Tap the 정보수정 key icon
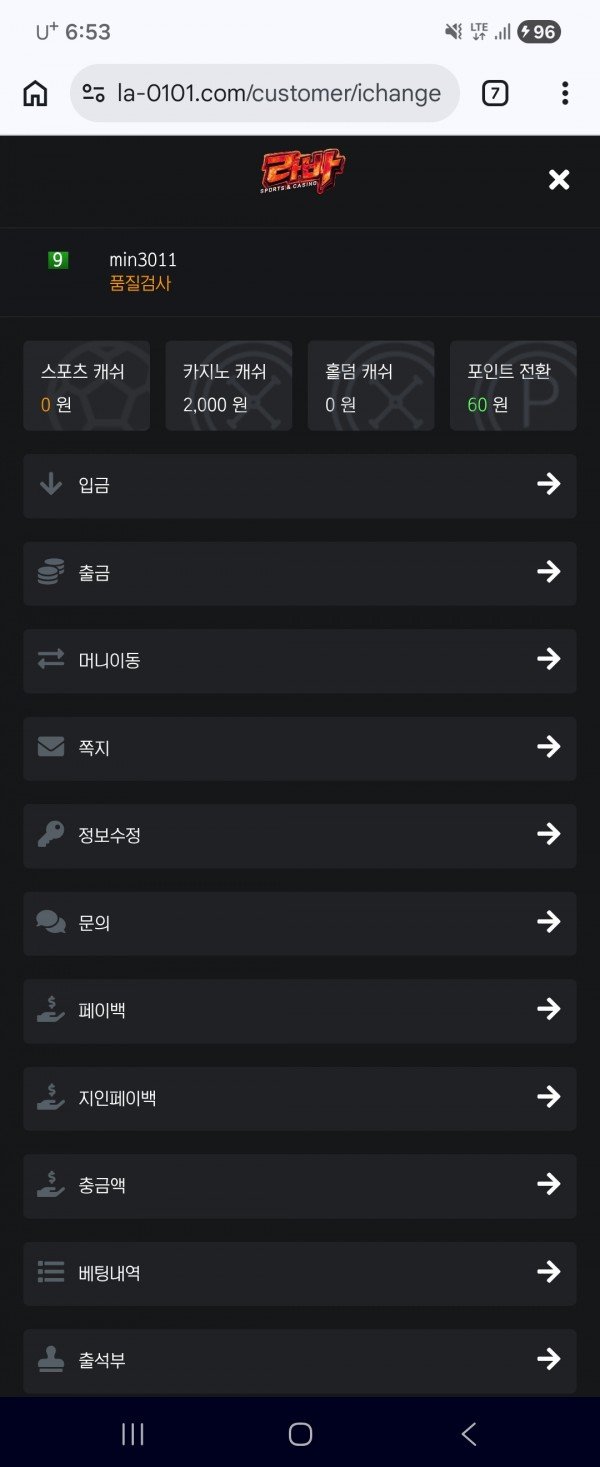600x1467 pixels. click(x=51, y=835)
